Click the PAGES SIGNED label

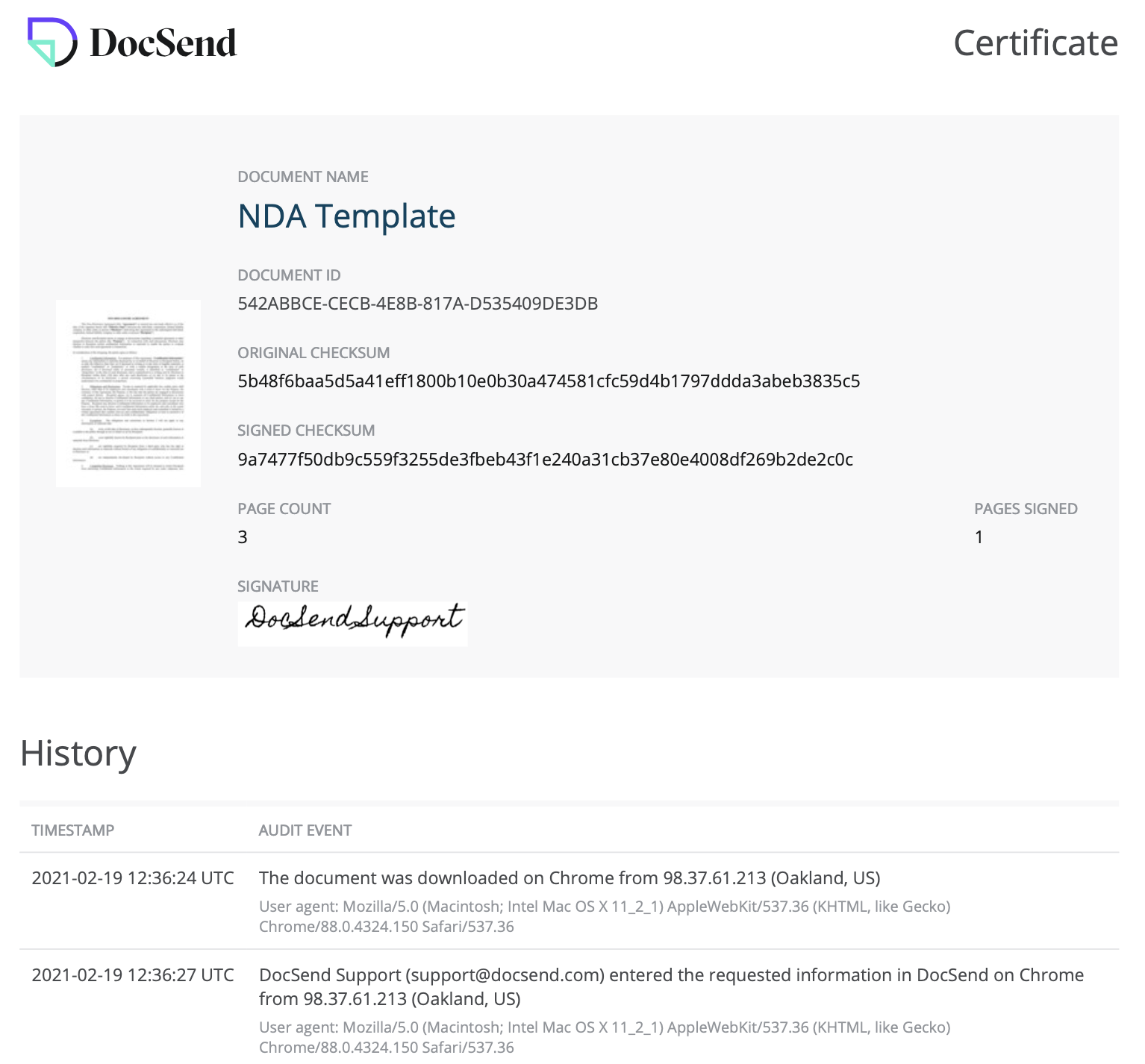click(x=1026, y=509)
